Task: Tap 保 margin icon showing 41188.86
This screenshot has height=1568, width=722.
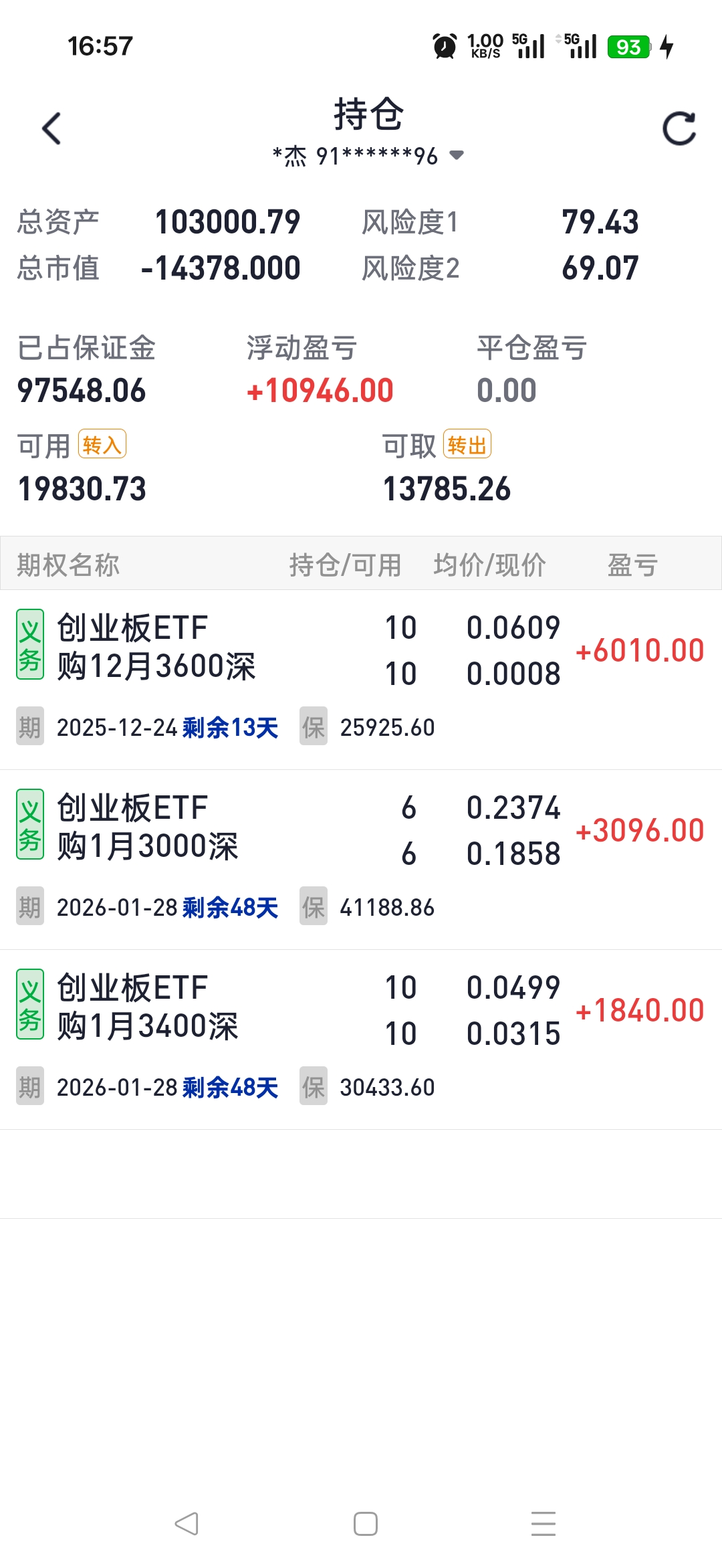Action: [314, 906]
